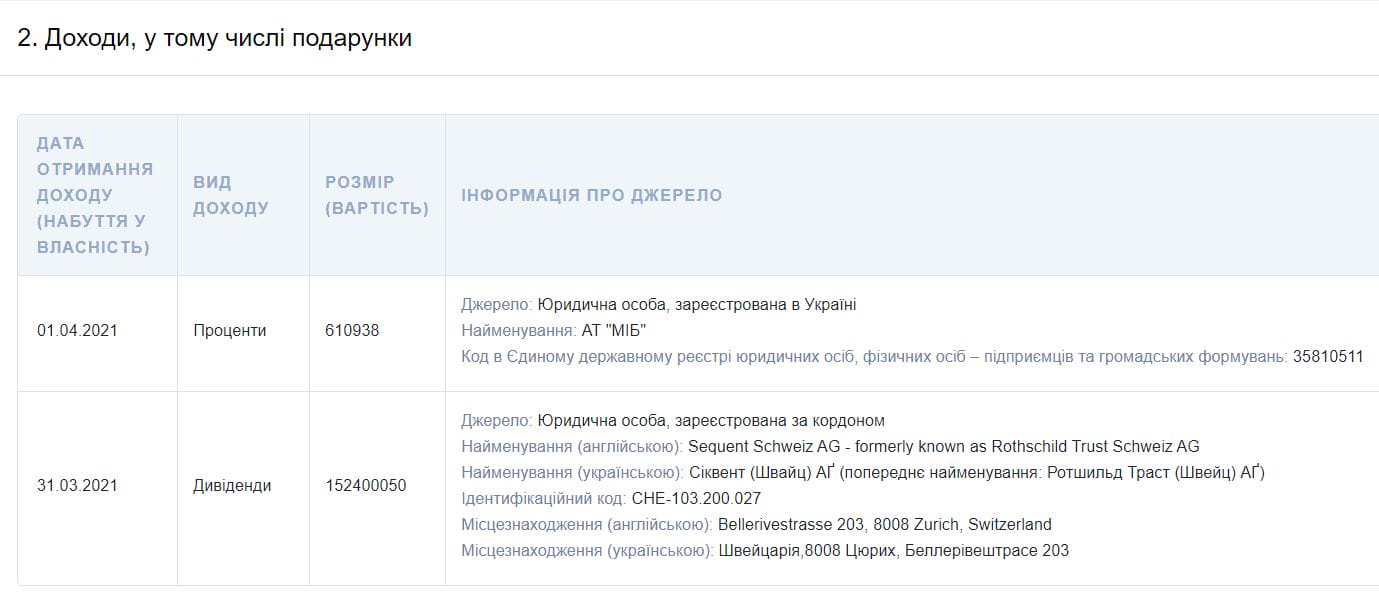Click the amount value 152400050
1379x603 pixels.
pos(366,486)
